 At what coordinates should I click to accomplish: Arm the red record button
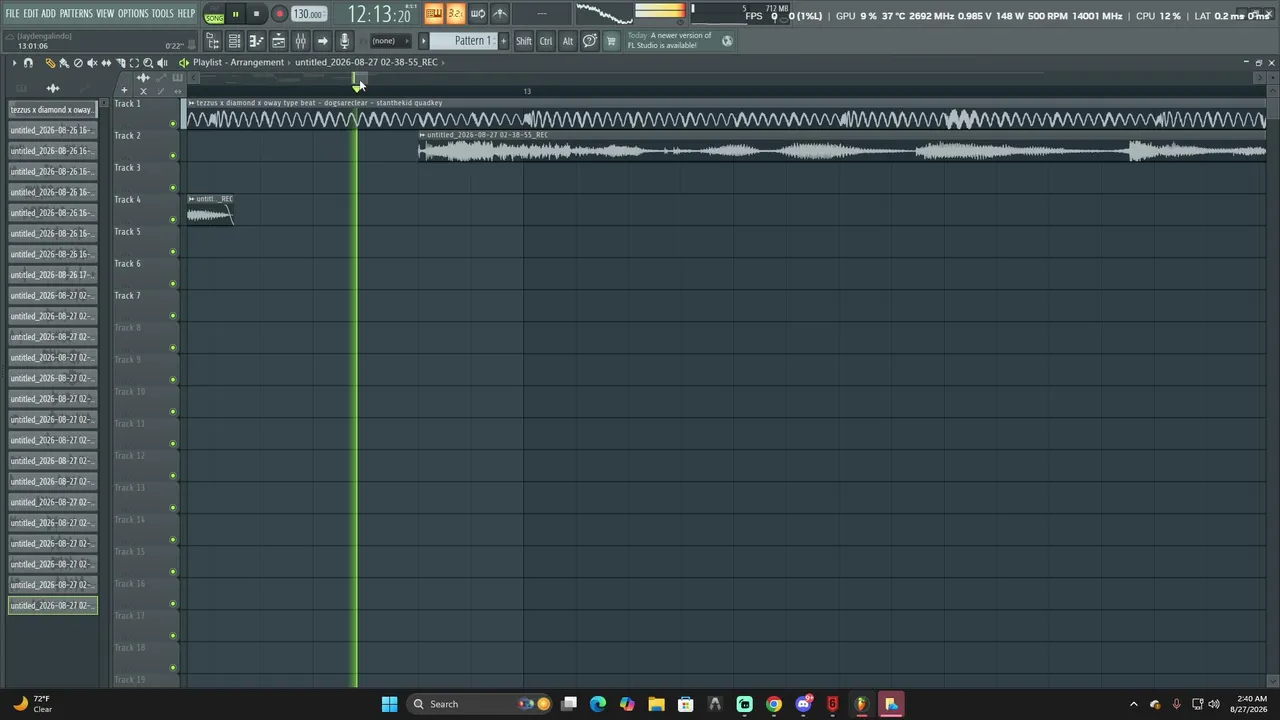[279, 14]
